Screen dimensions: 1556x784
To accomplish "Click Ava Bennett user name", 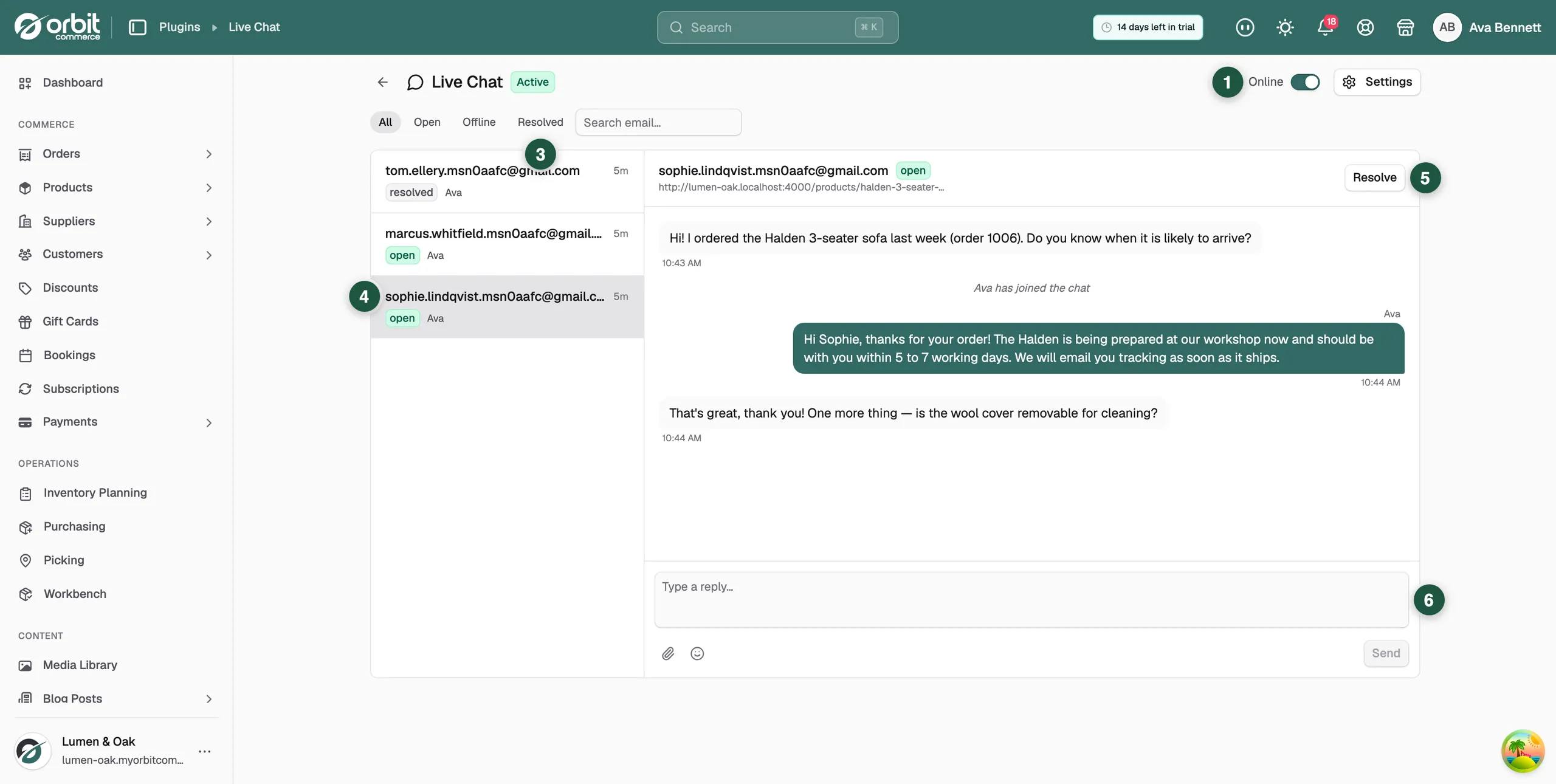I will 1505,27.
